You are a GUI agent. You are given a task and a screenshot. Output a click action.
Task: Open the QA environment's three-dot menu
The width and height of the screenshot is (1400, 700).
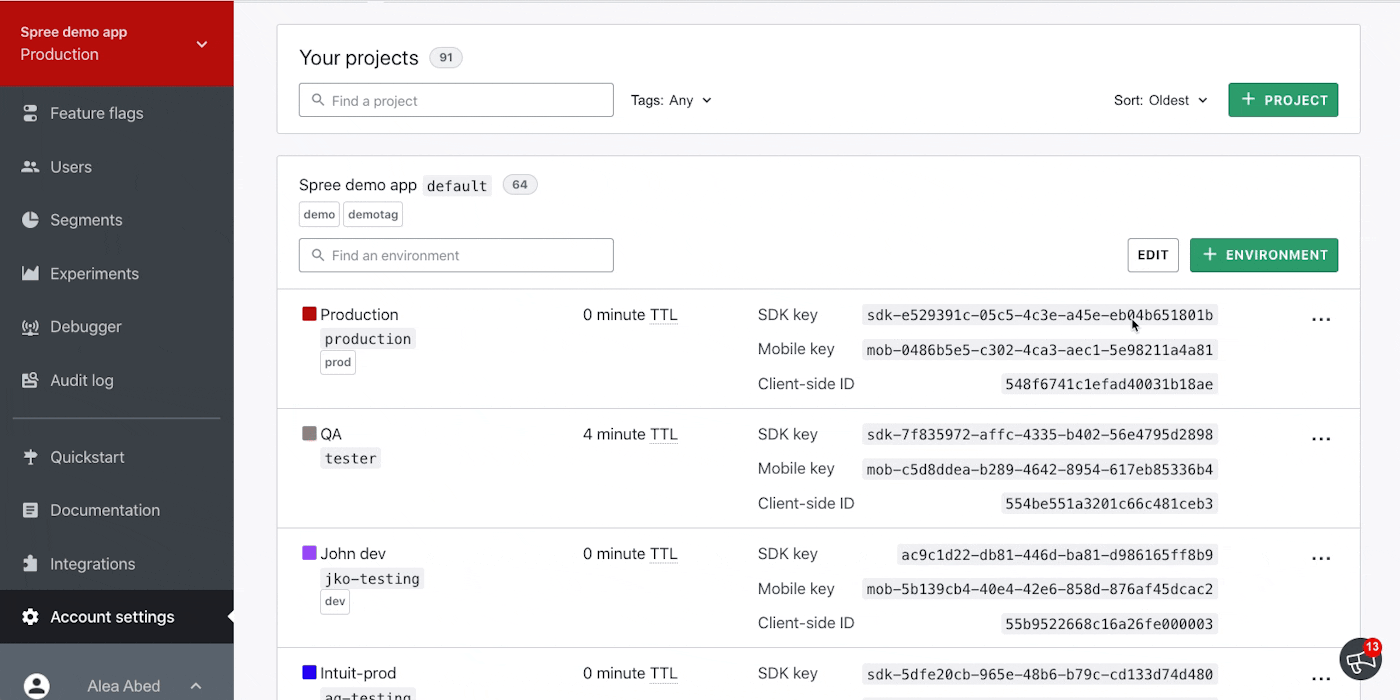coord(1321,439)
